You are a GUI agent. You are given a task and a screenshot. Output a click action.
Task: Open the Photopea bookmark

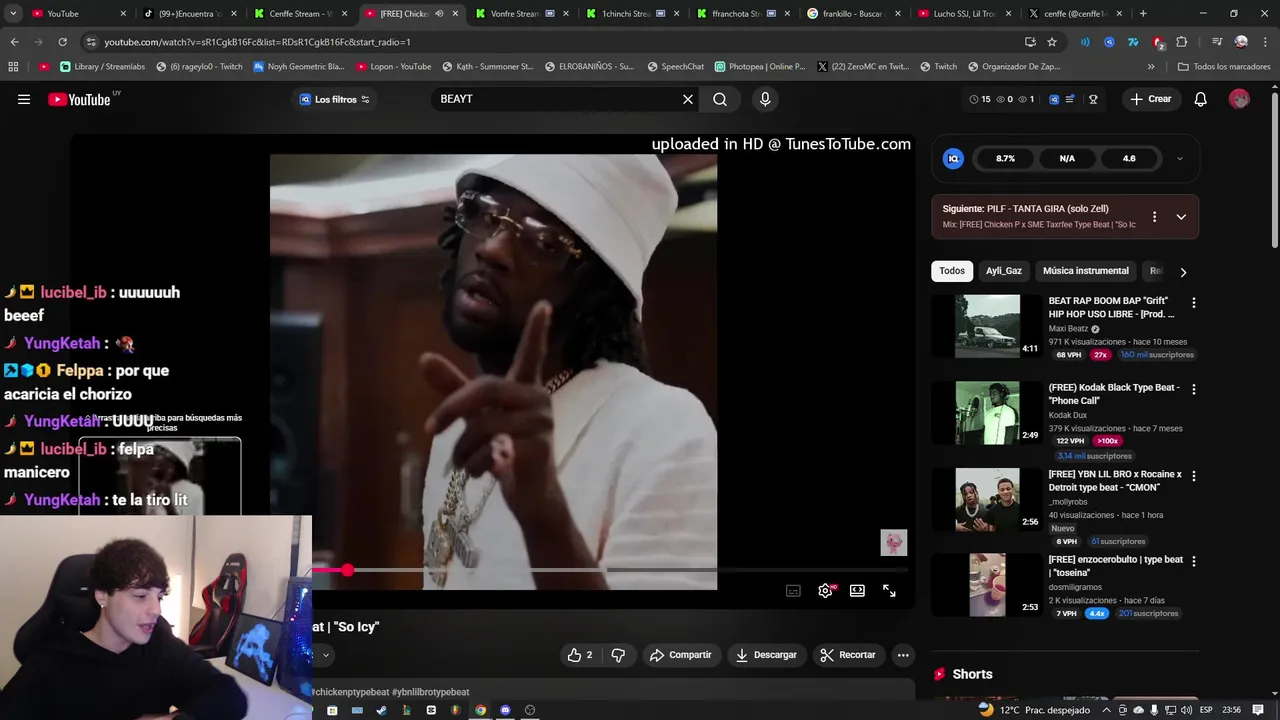(x=760, y=67)
